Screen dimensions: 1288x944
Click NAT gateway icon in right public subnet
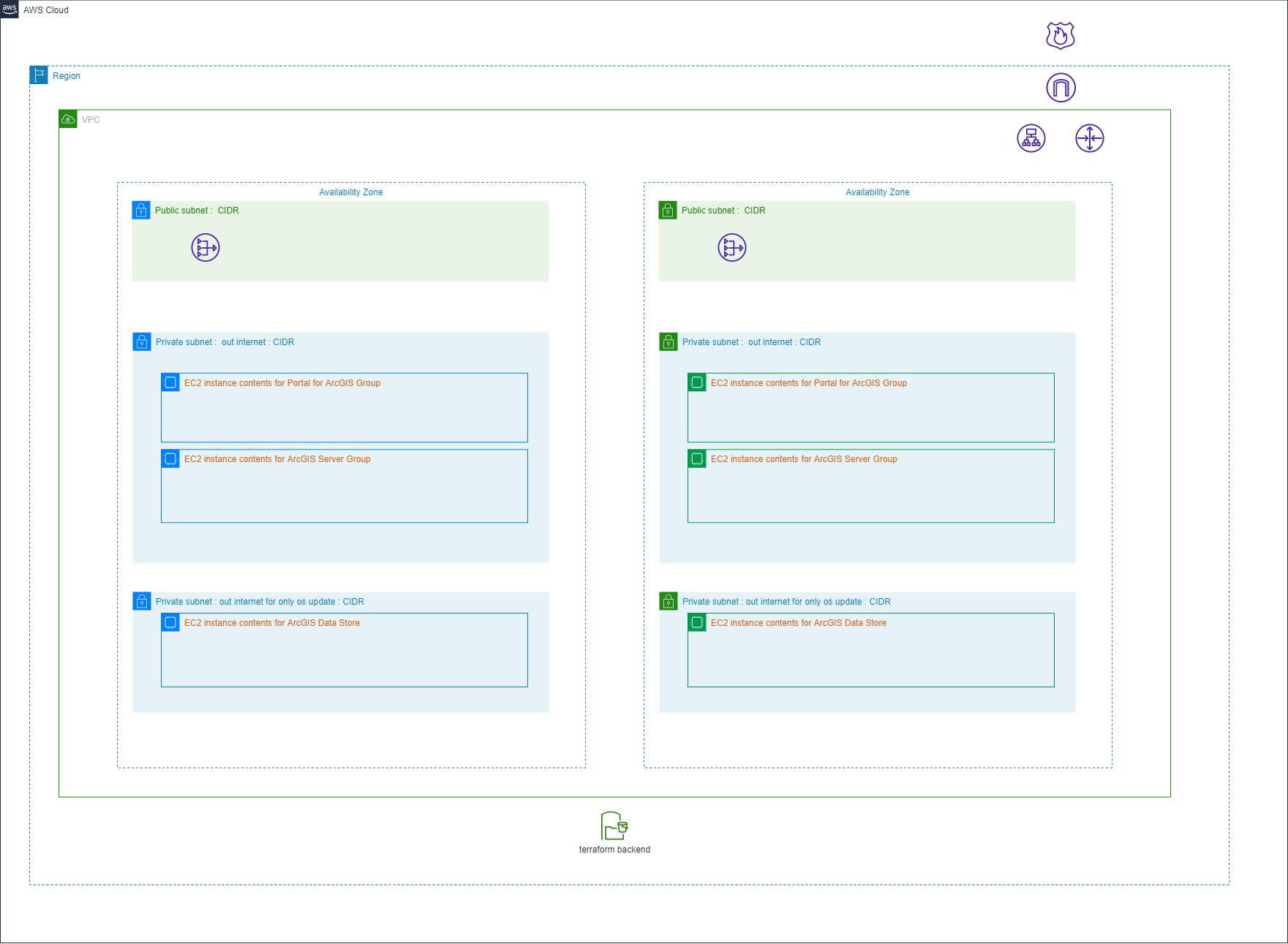(732, 248)
